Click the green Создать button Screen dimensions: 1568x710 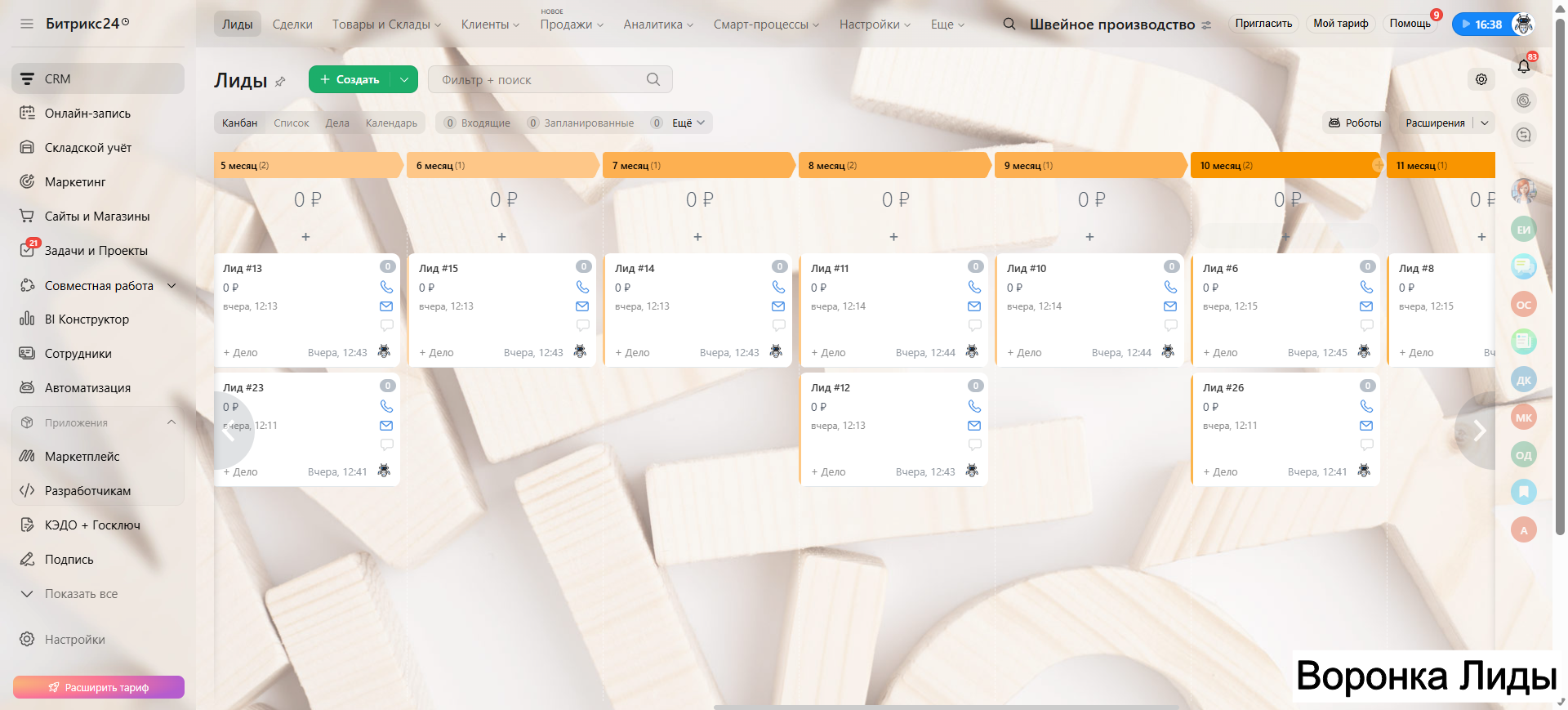pos(350,79)
